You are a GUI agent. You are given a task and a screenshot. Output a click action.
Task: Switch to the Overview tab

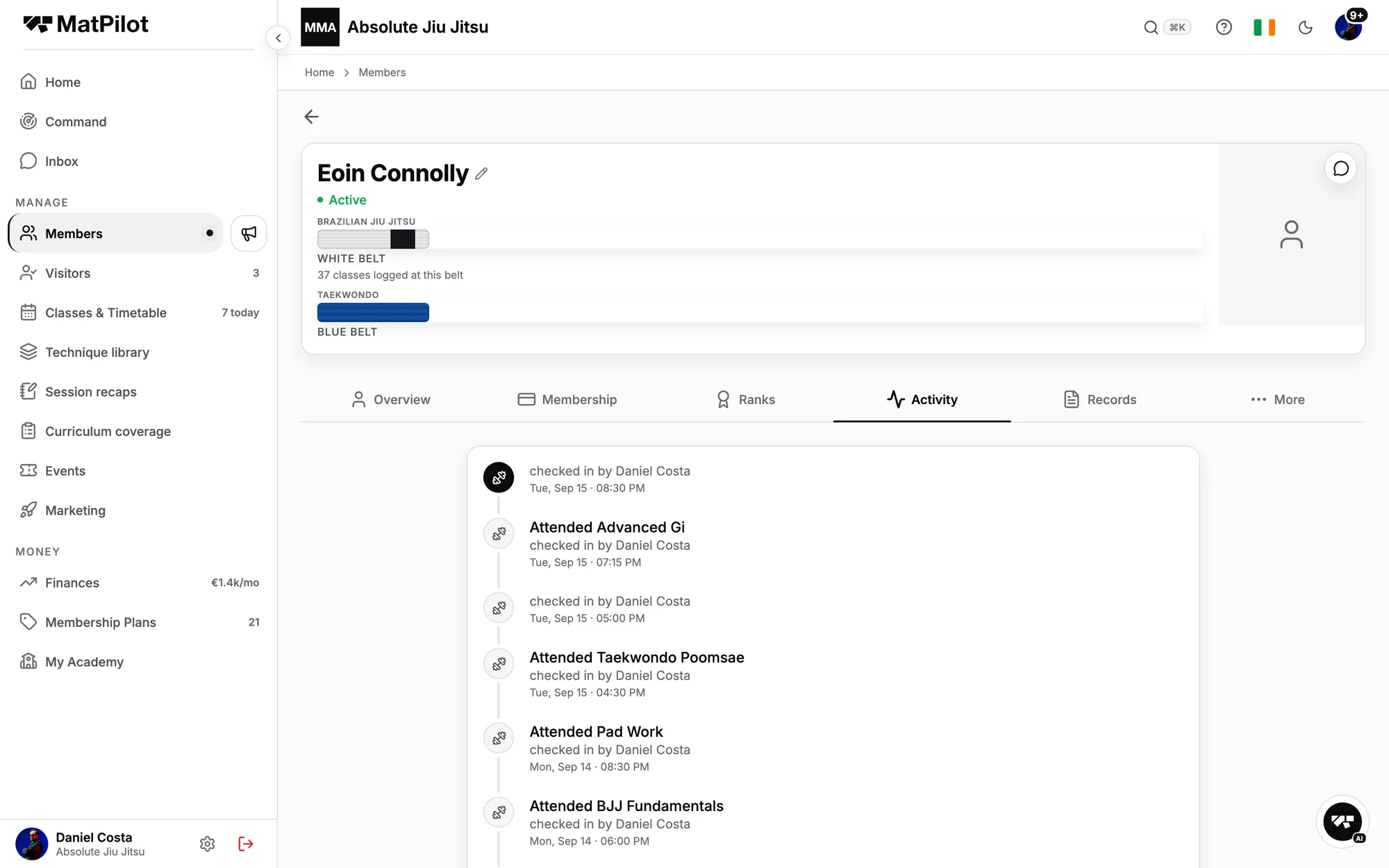[x=390, y=399]
